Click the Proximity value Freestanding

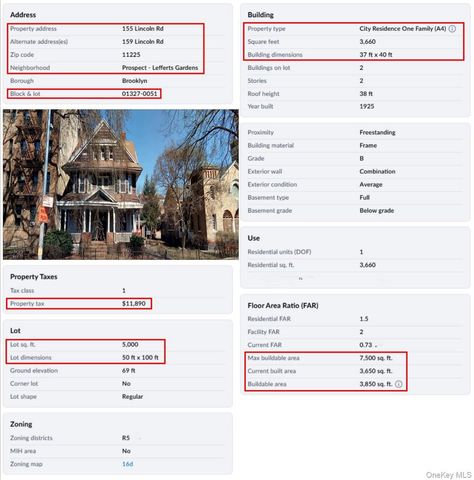click(x=377, y=132)
